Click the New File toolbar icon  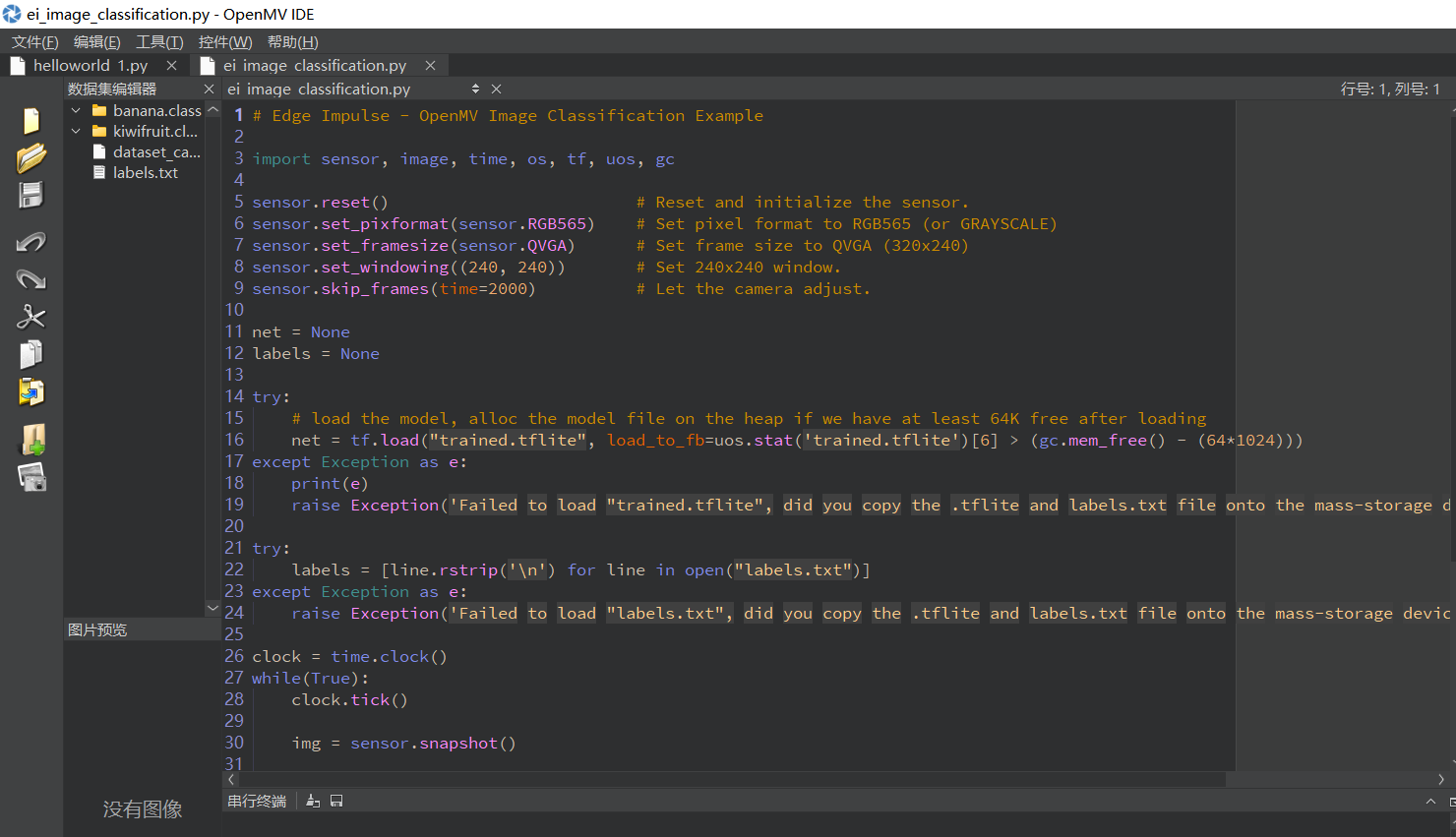31,121
